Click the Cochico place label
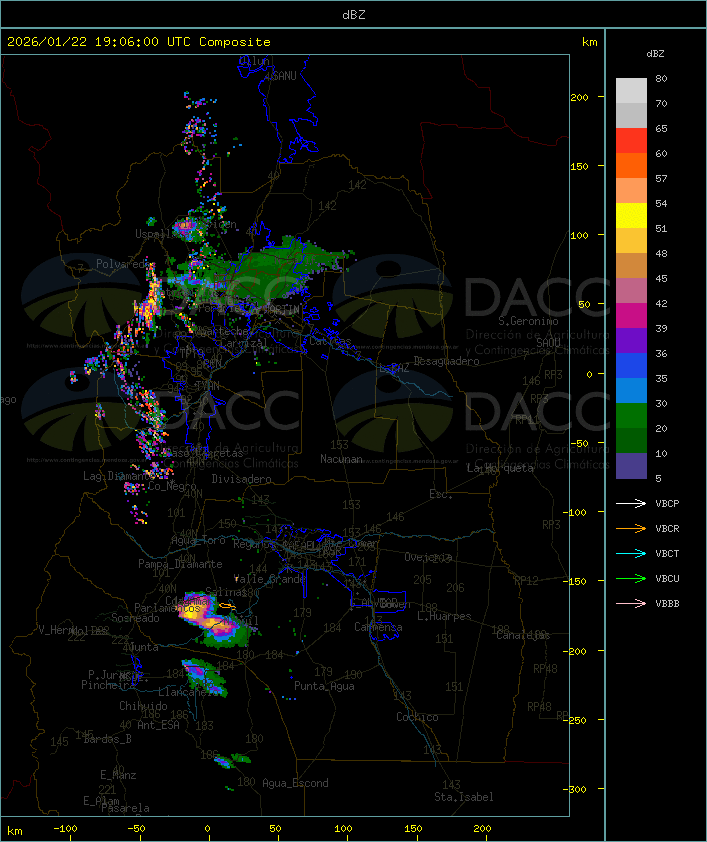Viewport: 707px width, 842px height. pos(417,717)
